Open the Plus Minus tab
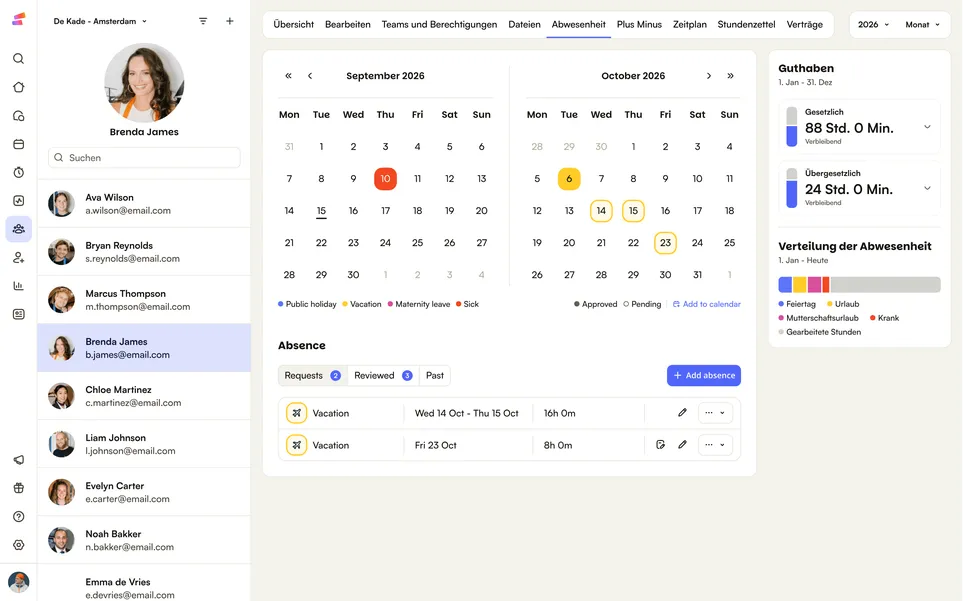The width and height of the screenshot is (963, 601). (639, 25)
